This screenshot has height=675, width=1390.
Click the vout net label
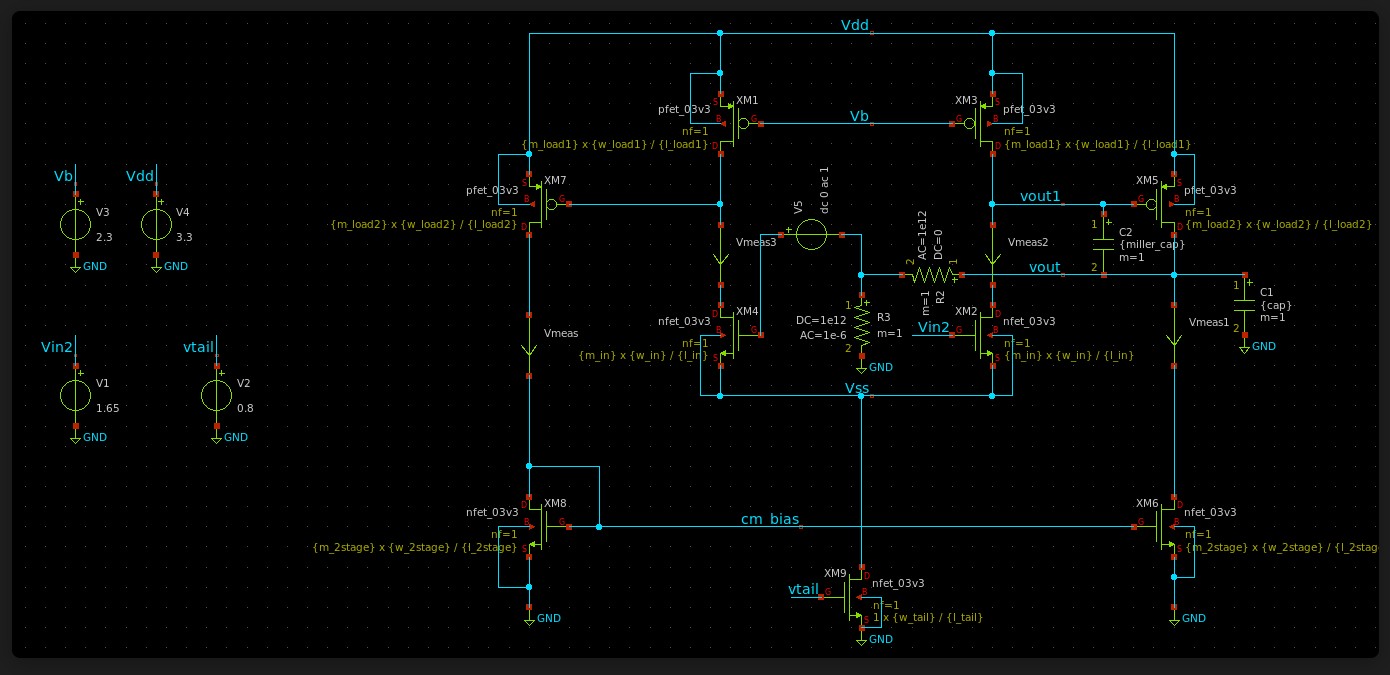point(1045,267)
